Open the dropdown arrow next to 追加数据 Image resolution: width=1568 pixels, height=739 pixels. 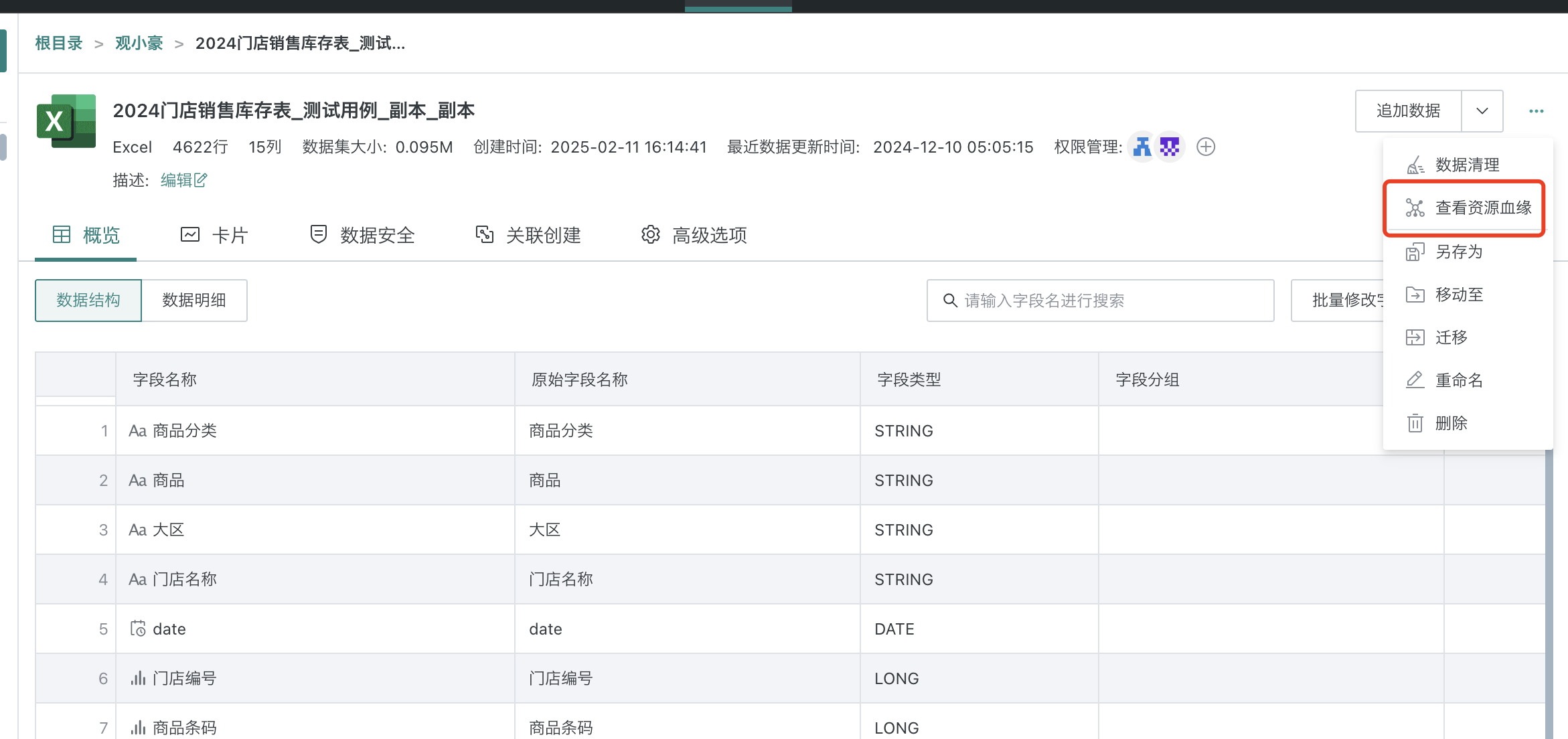1482,110
